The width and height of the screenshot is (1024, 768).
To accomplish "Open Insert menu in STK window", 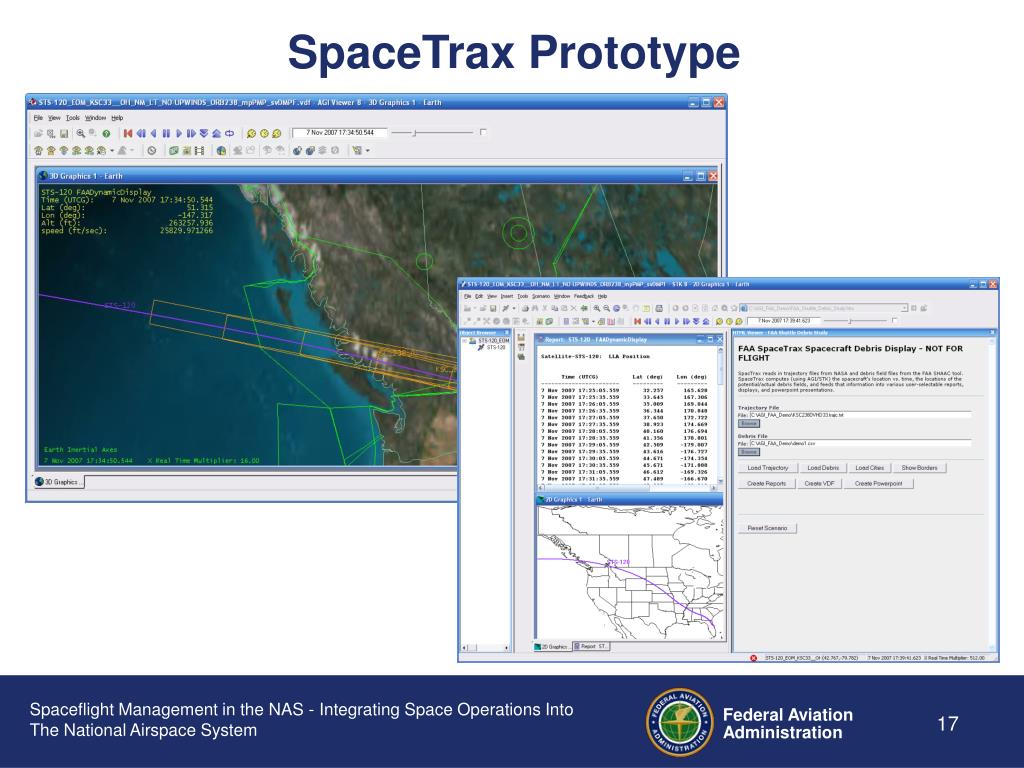I will click(507, 296).
